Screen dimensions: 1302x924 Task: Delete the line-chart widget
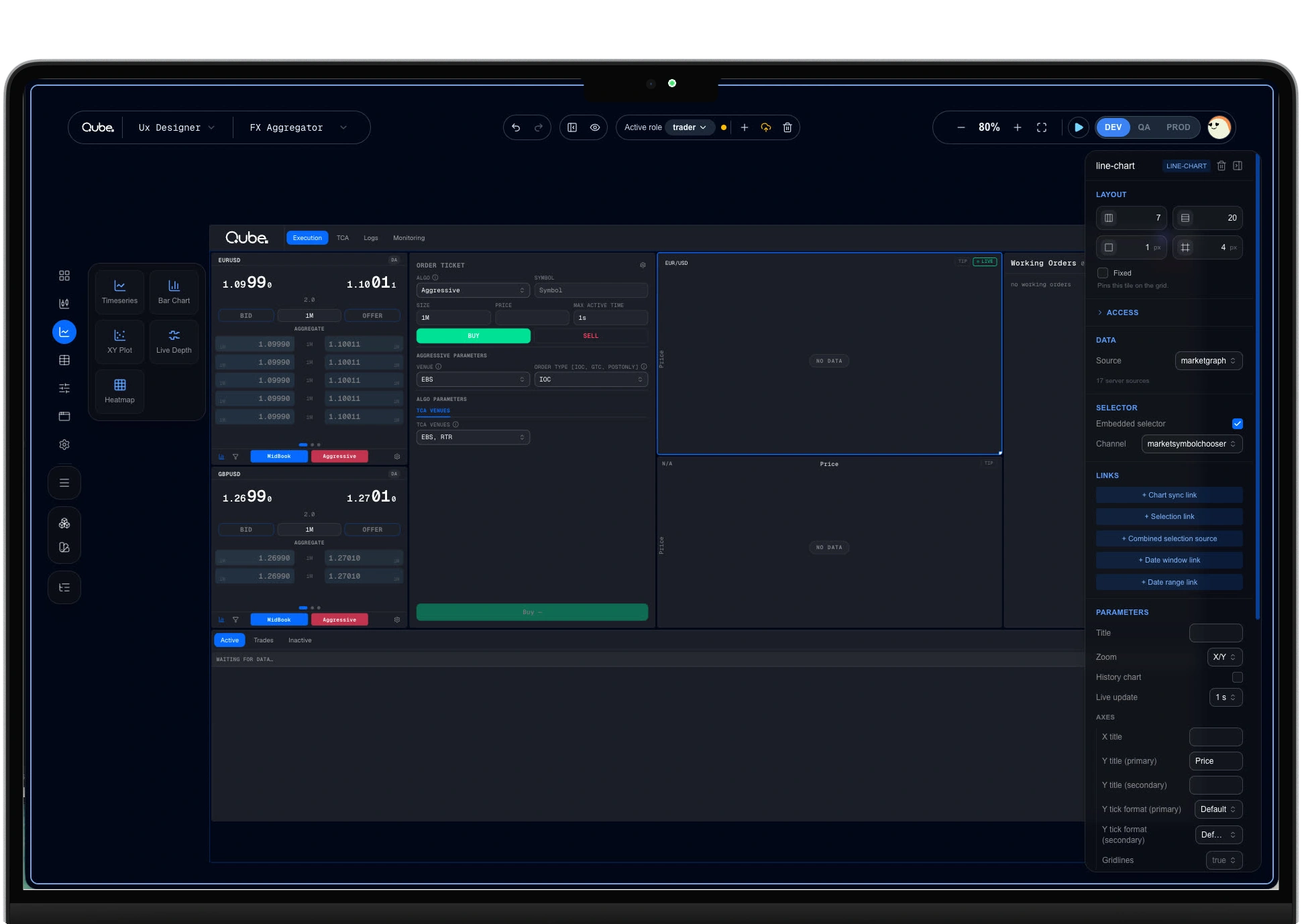pyautogui.click(x=1222, y=166)
